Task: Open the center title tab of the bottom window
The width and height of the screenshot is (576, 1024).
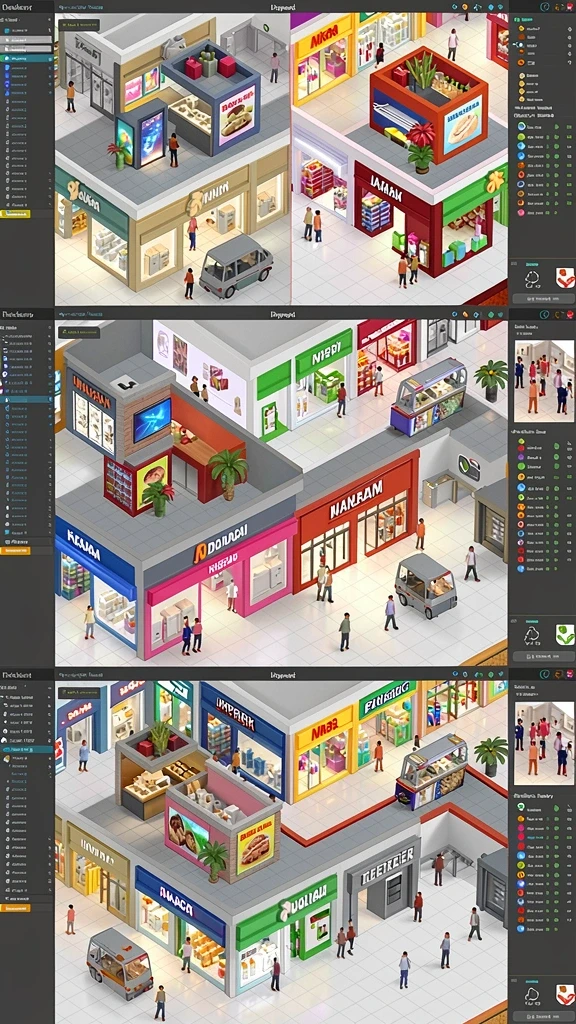Action: coord(282,673)
